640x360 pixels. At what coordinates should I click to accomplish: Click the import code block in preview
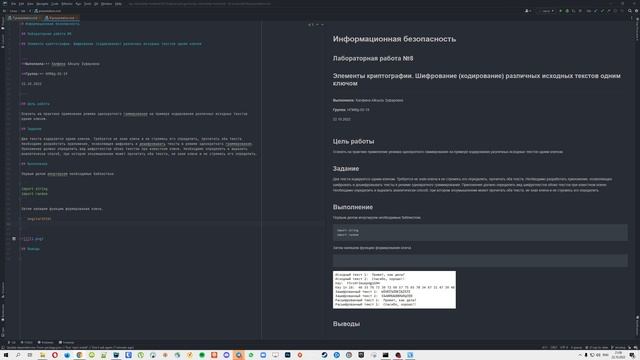click(x=480, y=232)
